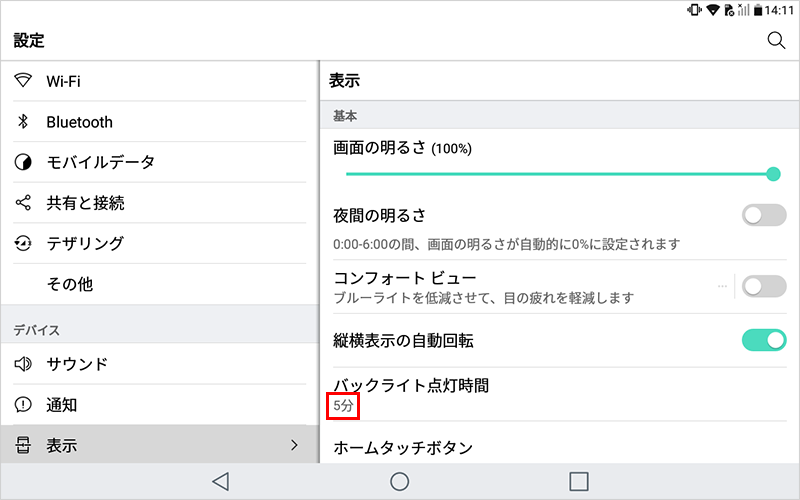Open the ホームタッチボタン setting
This screenshot has width=800, height=500.
pyautogui.click(x=560, y=443)
